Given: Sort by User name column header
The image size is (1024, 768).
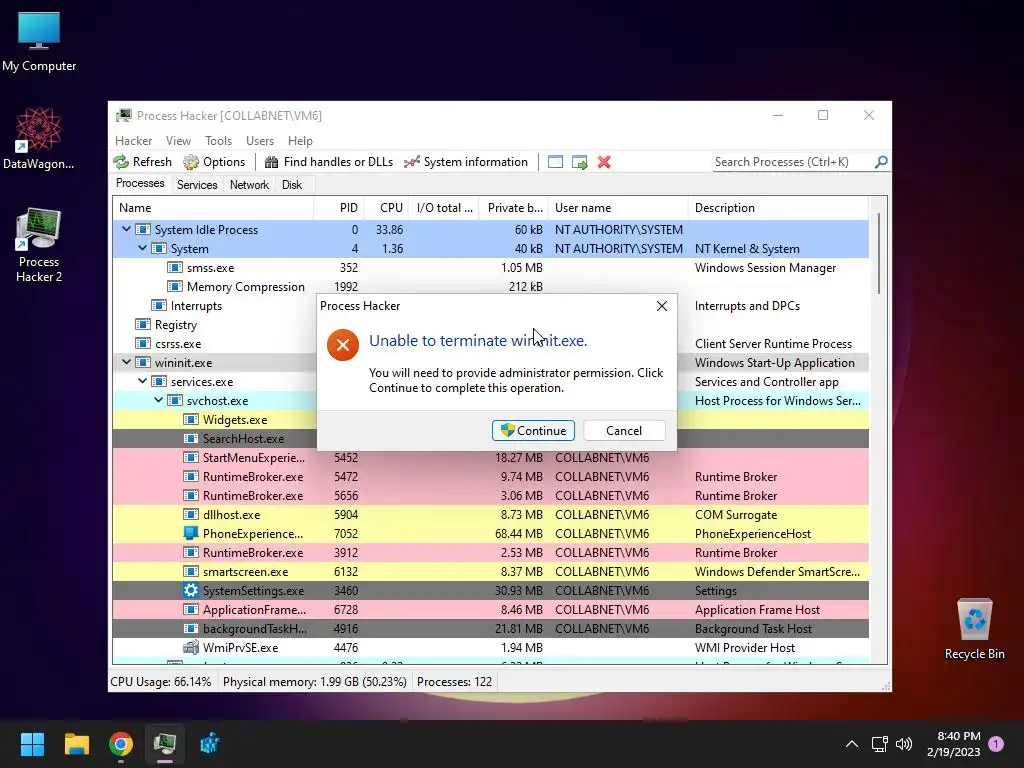Looking at the screenshot, I should click(x=618, y=208).
